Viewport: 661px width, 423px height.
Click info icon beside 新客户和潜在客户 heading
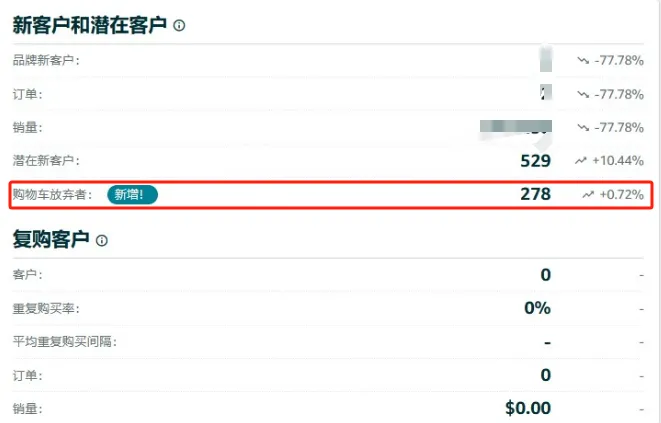pyautogui.click(x=179, y=26)
